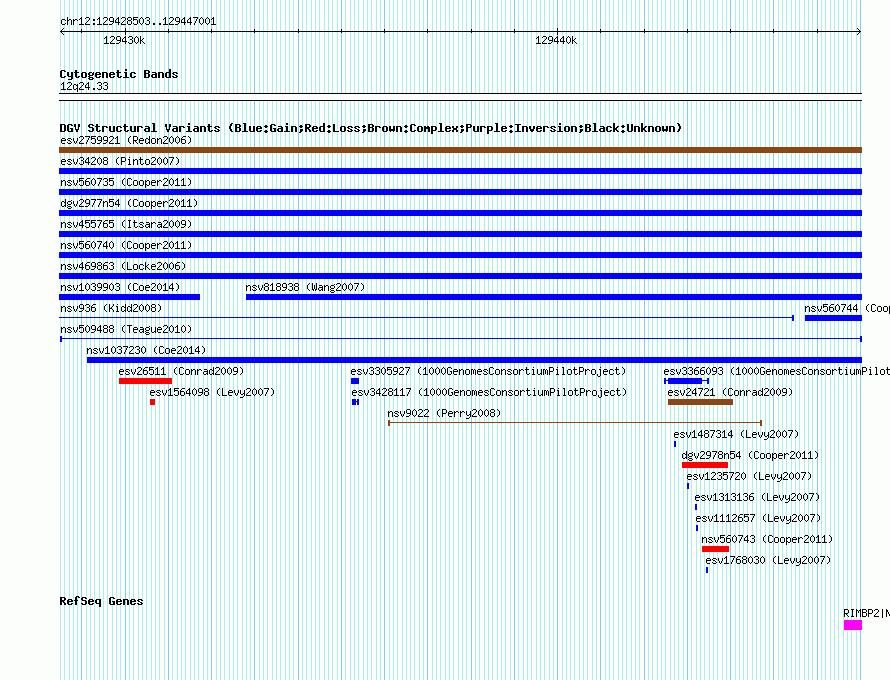Viewport: 890px width, 680px height.
Task: Click the esv2759921 (Redon2006) variant label
Action: [x=125, y=141]
